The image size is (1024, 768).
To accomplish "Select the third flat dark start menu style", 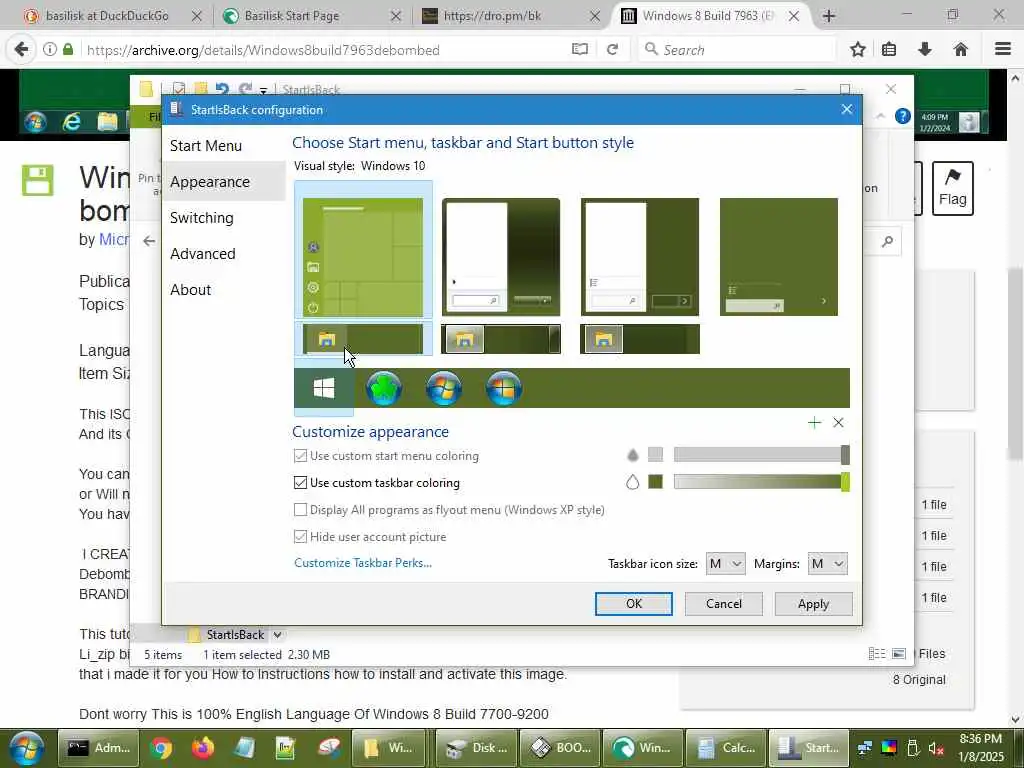I will (640, 257).
